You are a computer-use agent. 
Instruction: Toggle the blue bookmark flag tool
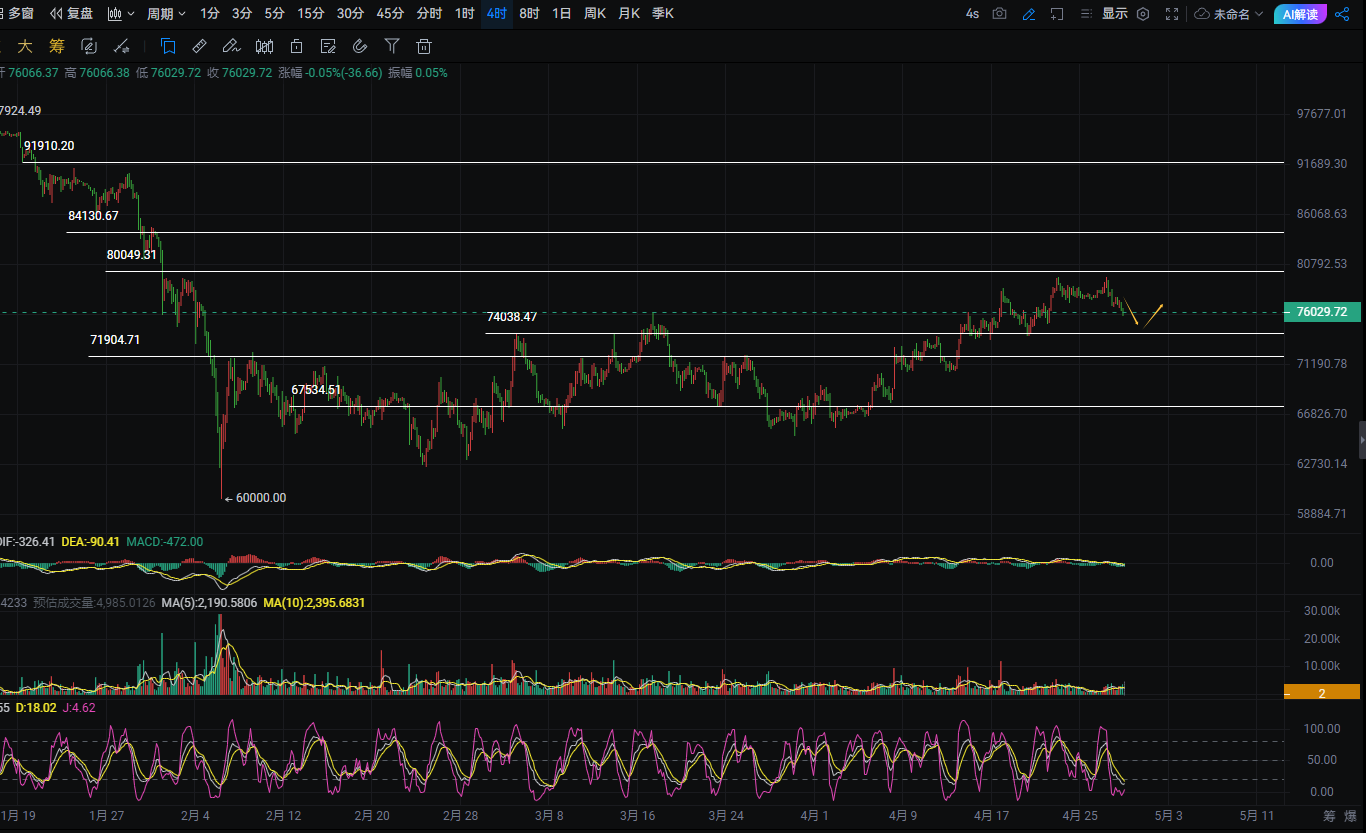coord(167,46)
